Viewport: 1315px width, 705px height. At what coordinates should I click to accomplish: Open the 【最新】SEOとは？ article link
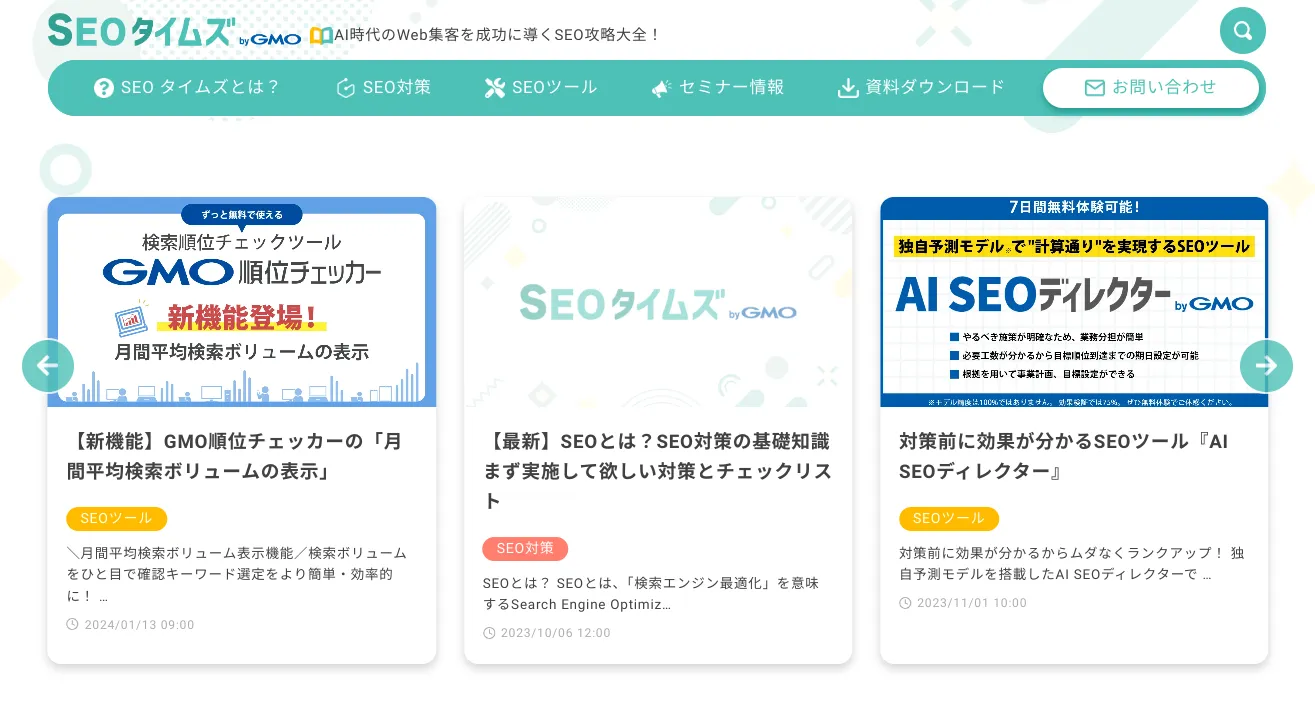point(658,471)
